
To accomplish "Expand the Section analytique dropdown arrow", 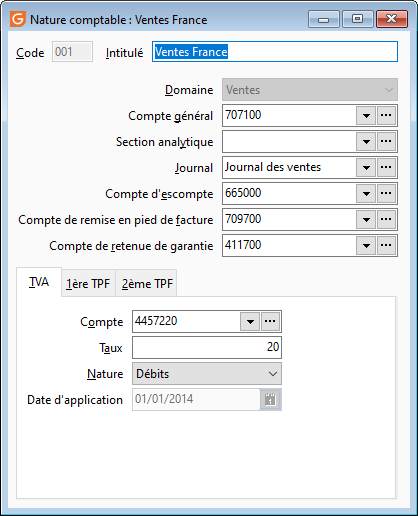I will pyautogui.click(x=366, y=141).
